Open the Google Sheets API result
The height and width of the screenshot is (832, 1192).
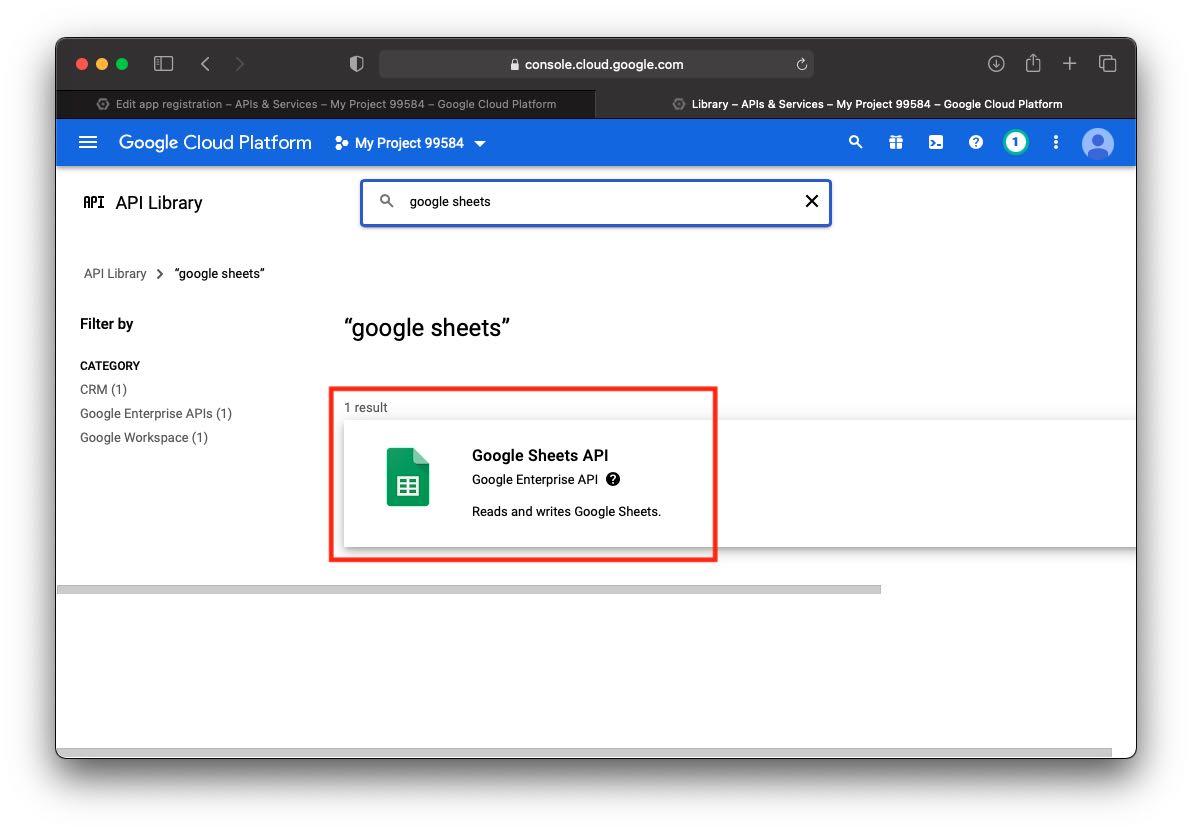[740, 483]
